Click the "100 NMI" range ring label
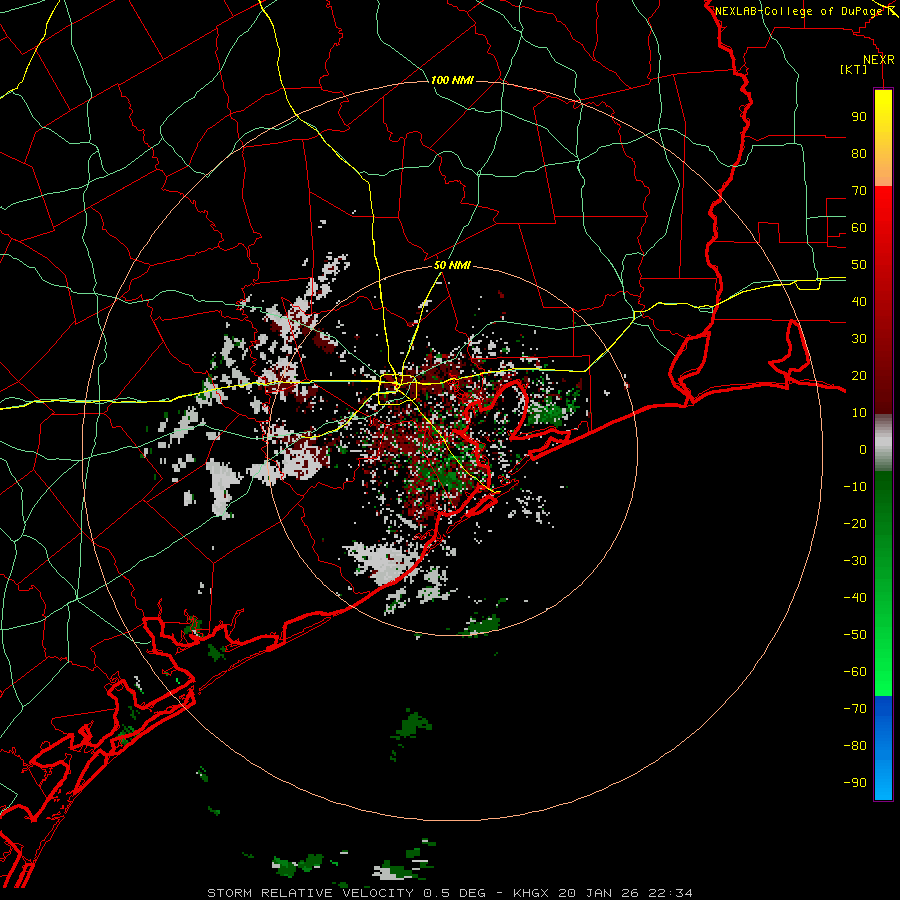The height and width of the screenshot is (900, 900). 452,80
